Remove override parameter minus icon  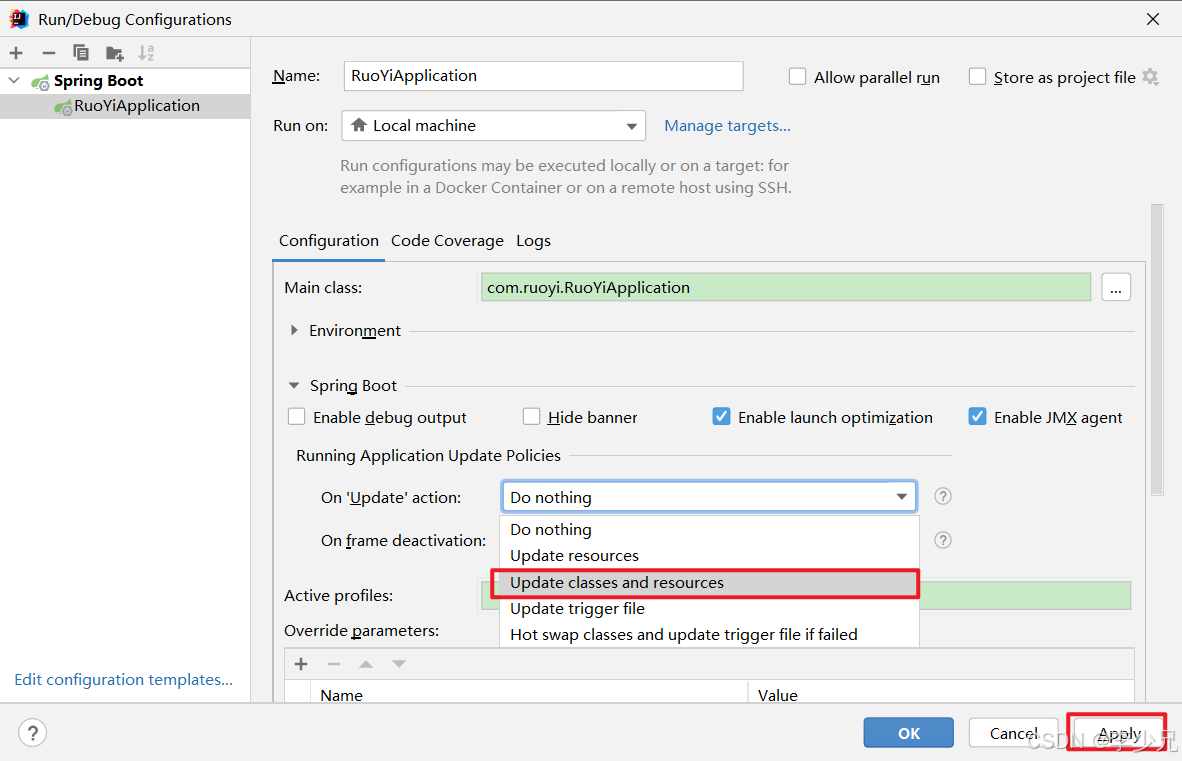[x=334, y=664]
